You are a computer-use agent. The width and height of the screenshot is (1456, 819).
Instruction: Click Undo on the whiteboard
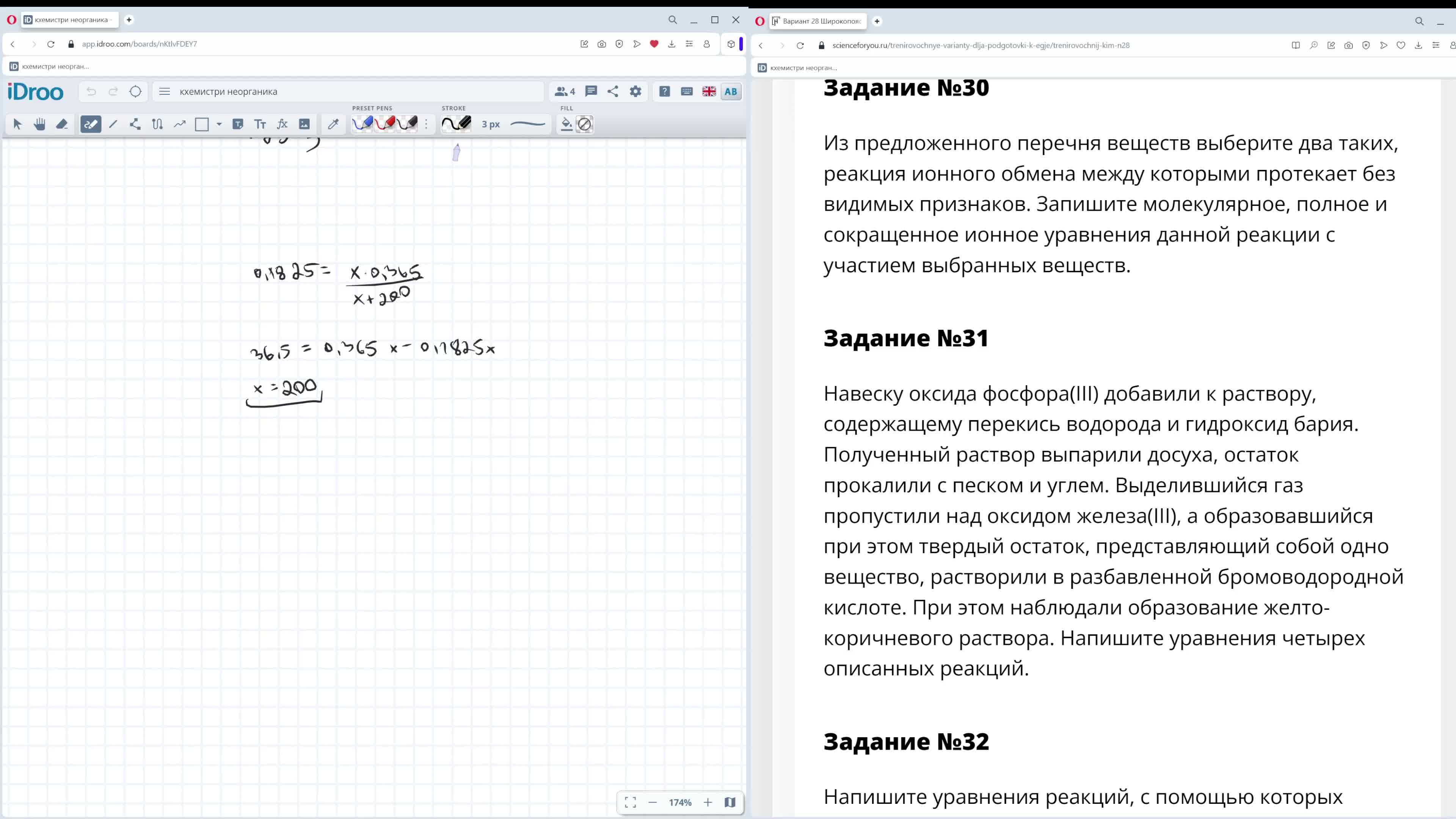click(91, 91)
